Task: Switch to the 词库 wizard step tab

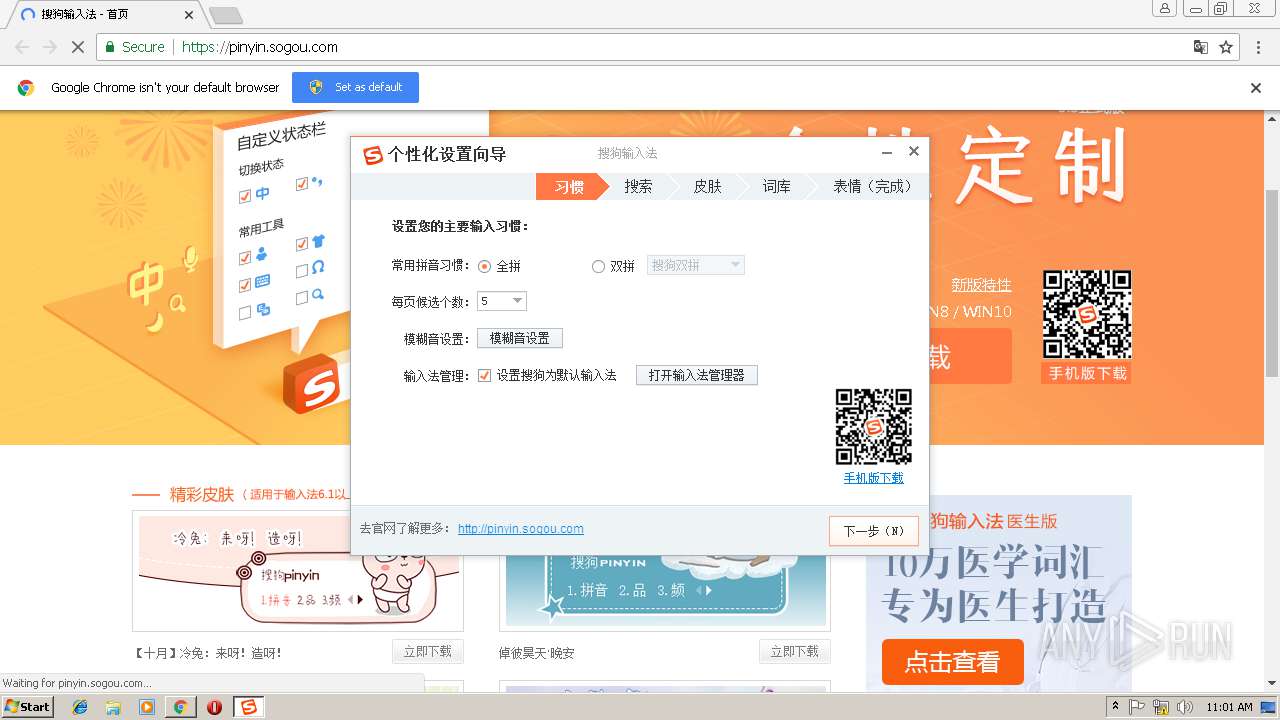Action: tap(776, 186)
